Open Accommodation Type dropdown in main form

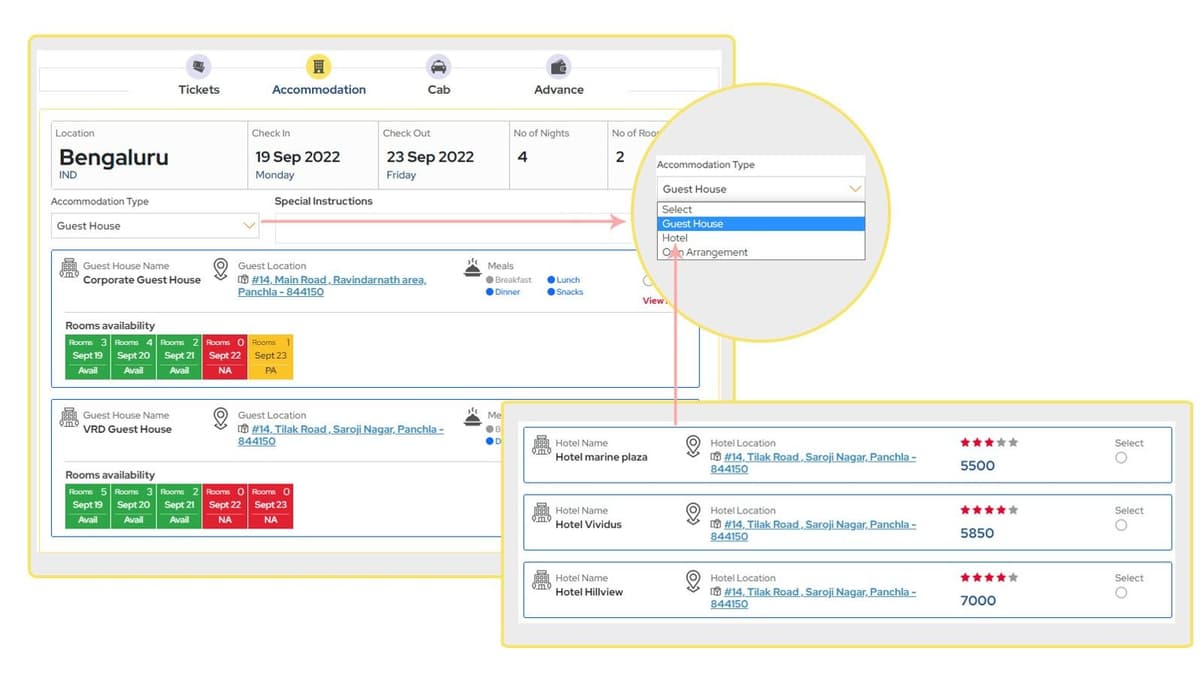pos(155,226)
